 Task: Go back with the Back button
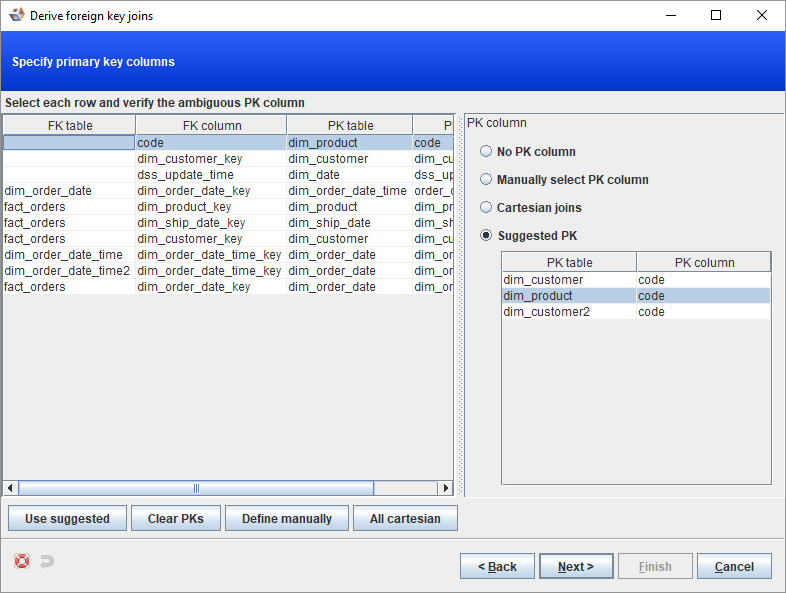(497, 566)
